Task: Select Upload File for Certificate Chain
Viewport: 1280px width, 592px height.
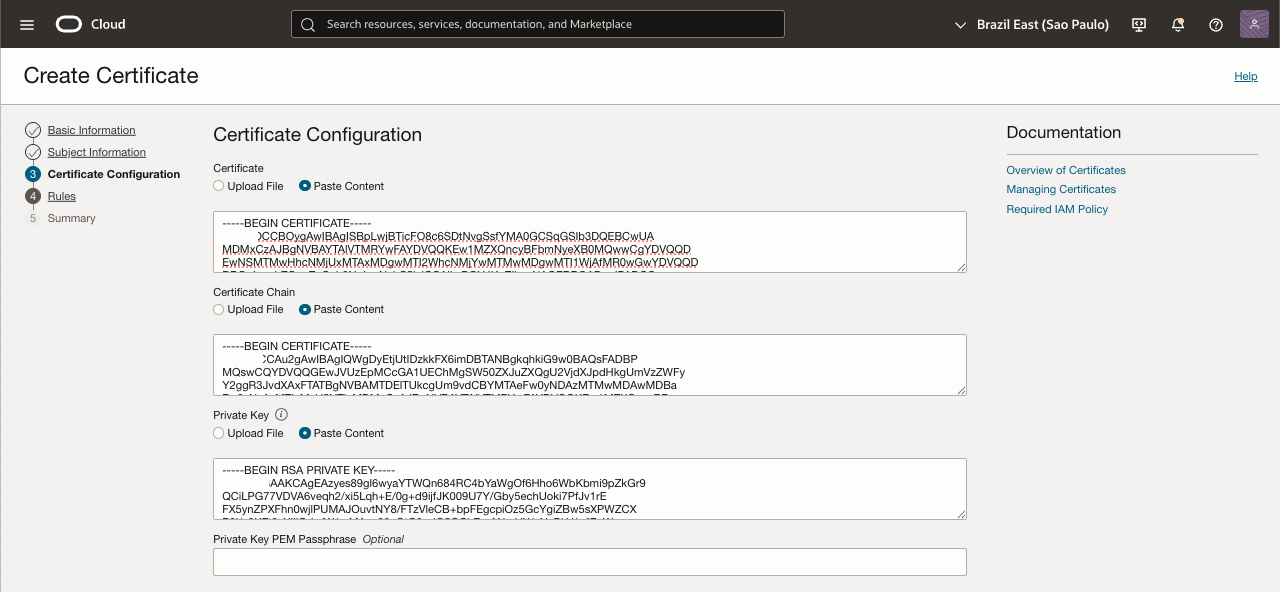Action: coord(219,310)
